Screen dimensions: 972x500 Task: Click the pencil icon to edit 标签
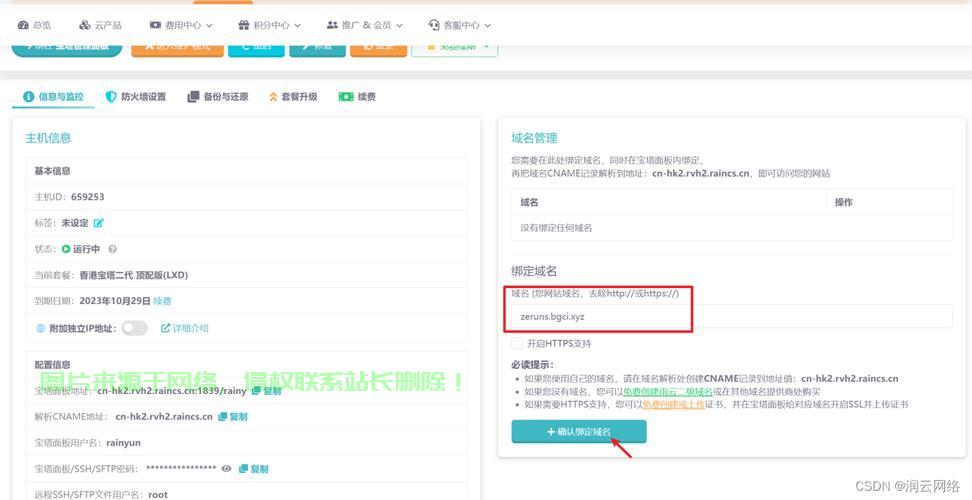(98, 223)
